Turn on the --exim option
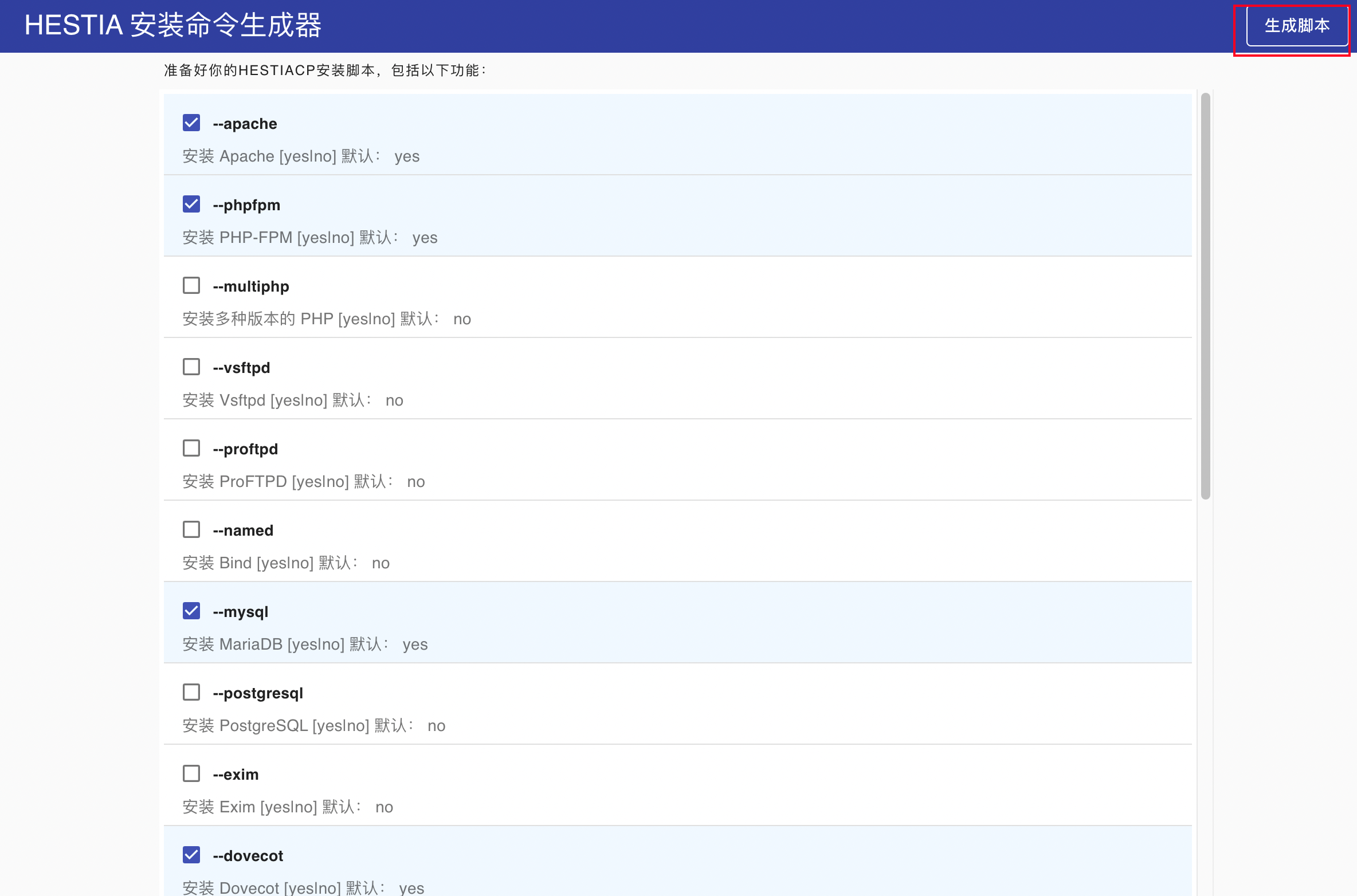Image resolution: width=1357 pixels, height=896 pixels. click(191, 774)
